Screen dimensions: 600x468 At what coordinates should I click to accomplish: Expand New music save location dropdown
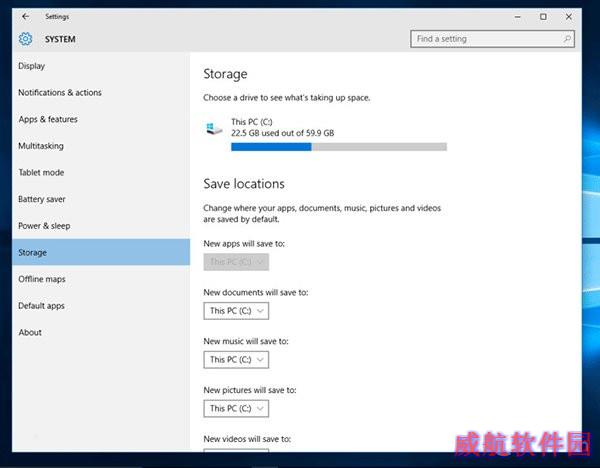coord(236,360)
